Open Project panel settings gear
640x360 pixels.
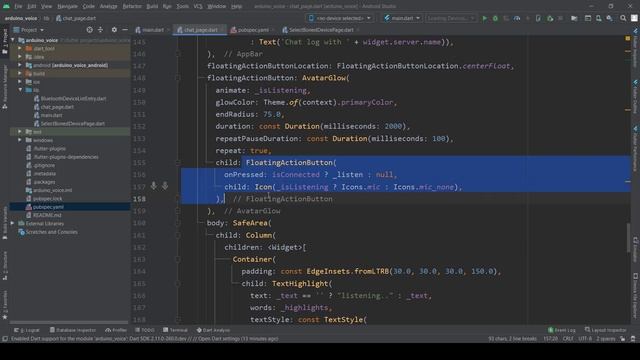pyautogui.click(x=114, y=30)
